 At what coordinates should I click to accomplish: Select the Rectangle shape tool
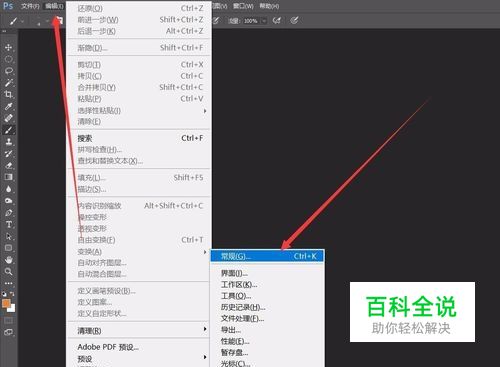[x=9, y=248]
